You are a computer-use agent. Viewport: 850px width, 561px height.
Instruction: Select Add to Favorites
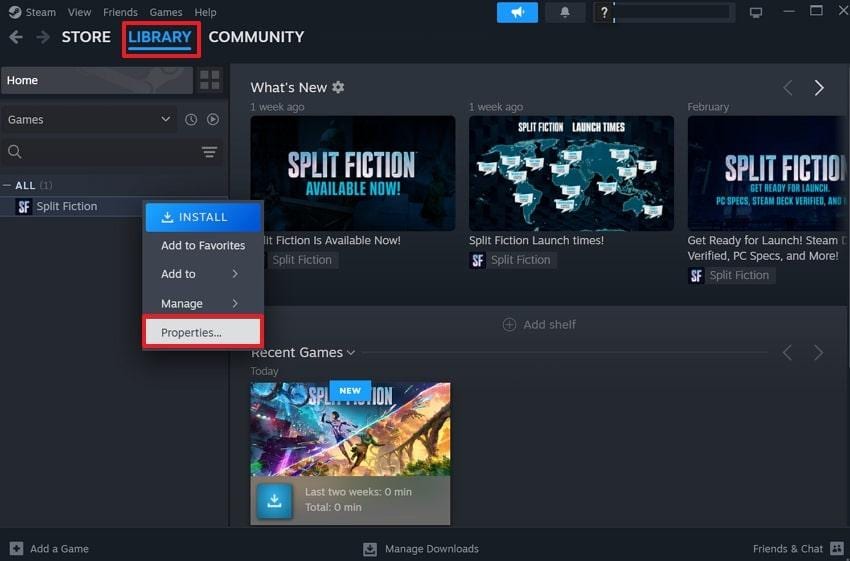[203, 246]
